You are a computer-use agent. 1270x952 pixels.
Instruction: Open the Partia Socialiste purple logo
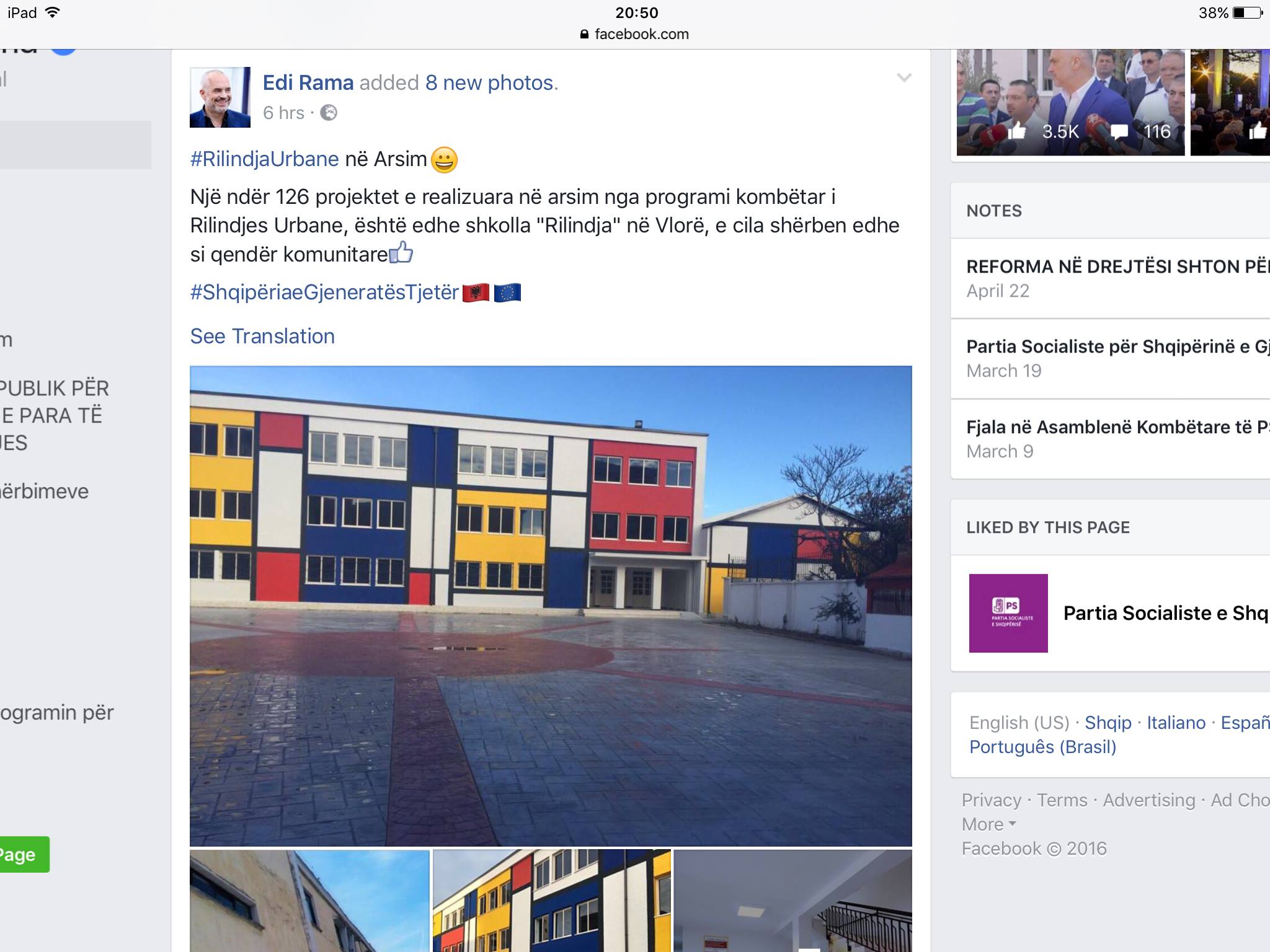(x=1008, y=613)
